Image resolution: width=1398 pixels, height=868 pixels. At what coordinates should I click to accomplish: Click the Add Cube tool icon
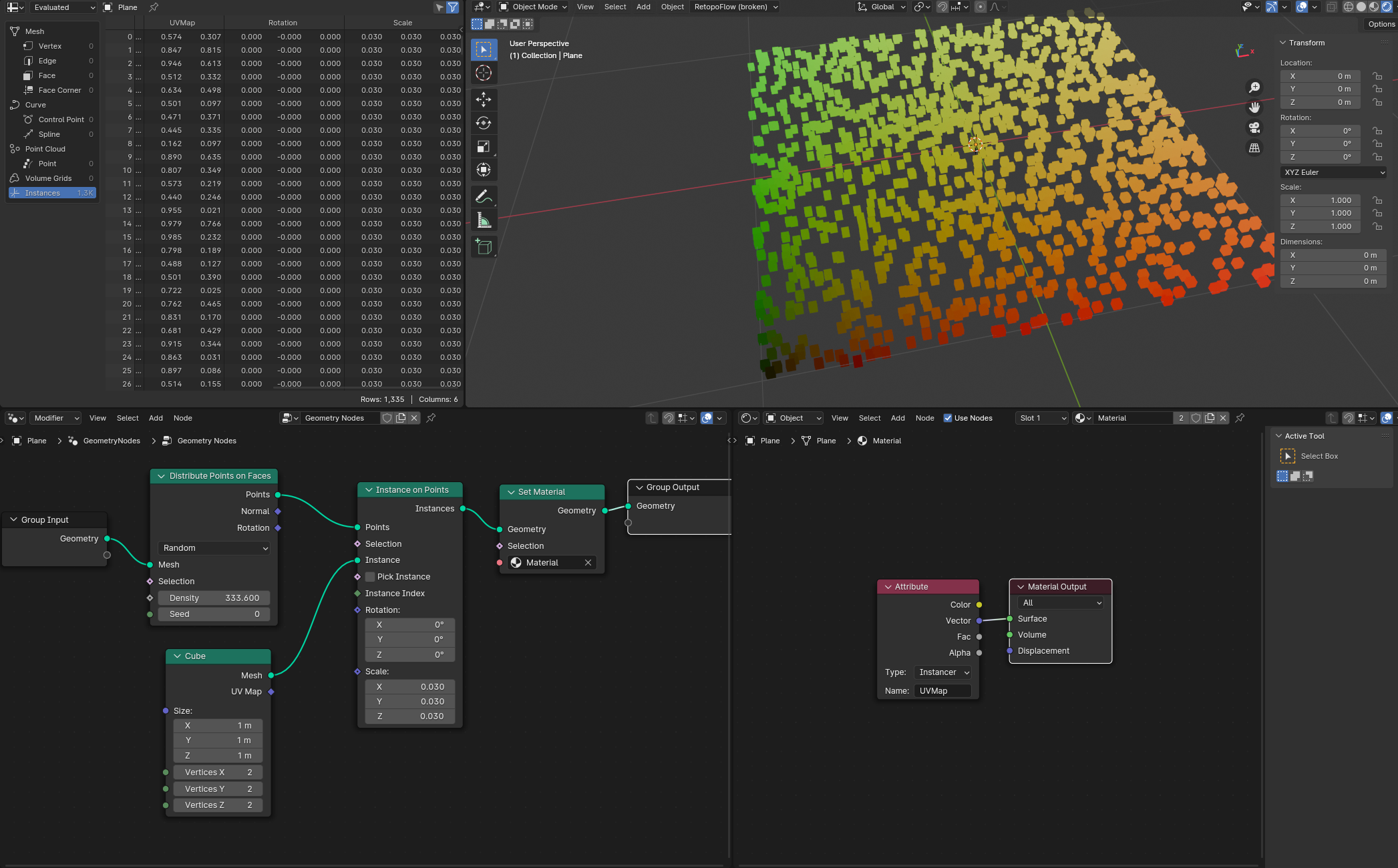484,247
